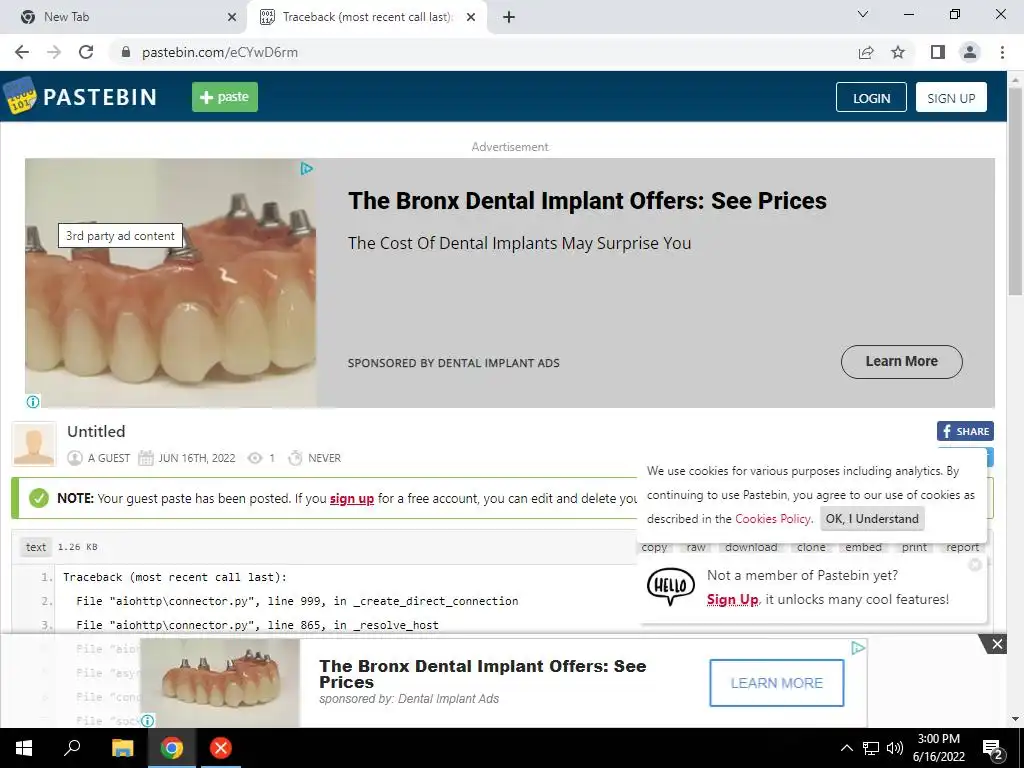Click the download button

(751, 547)
